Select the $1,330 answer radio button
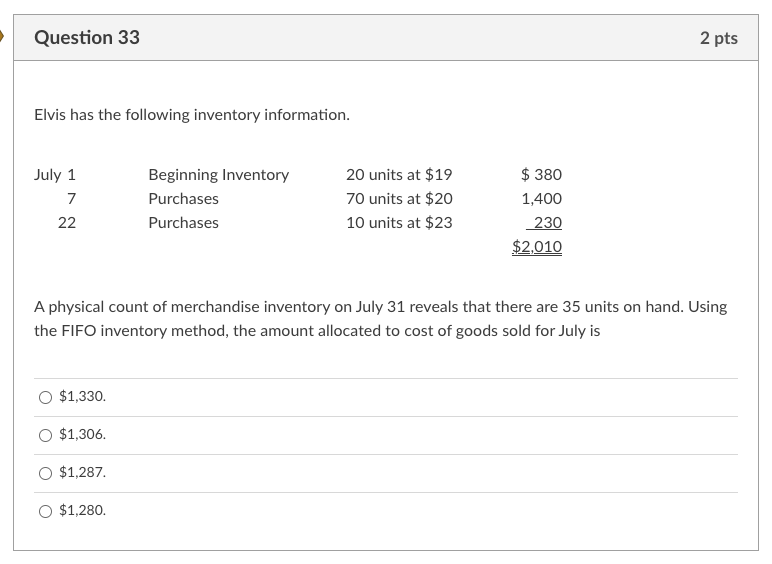The image size is (772, 564). (45, 397)
